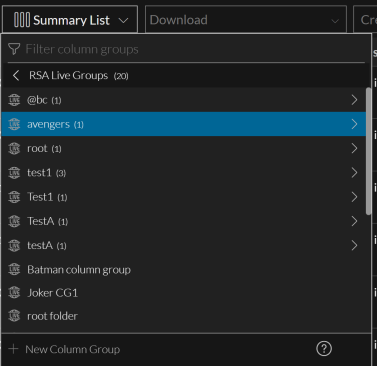Expand the Test1 (1) folder chevron

[354, 197]
